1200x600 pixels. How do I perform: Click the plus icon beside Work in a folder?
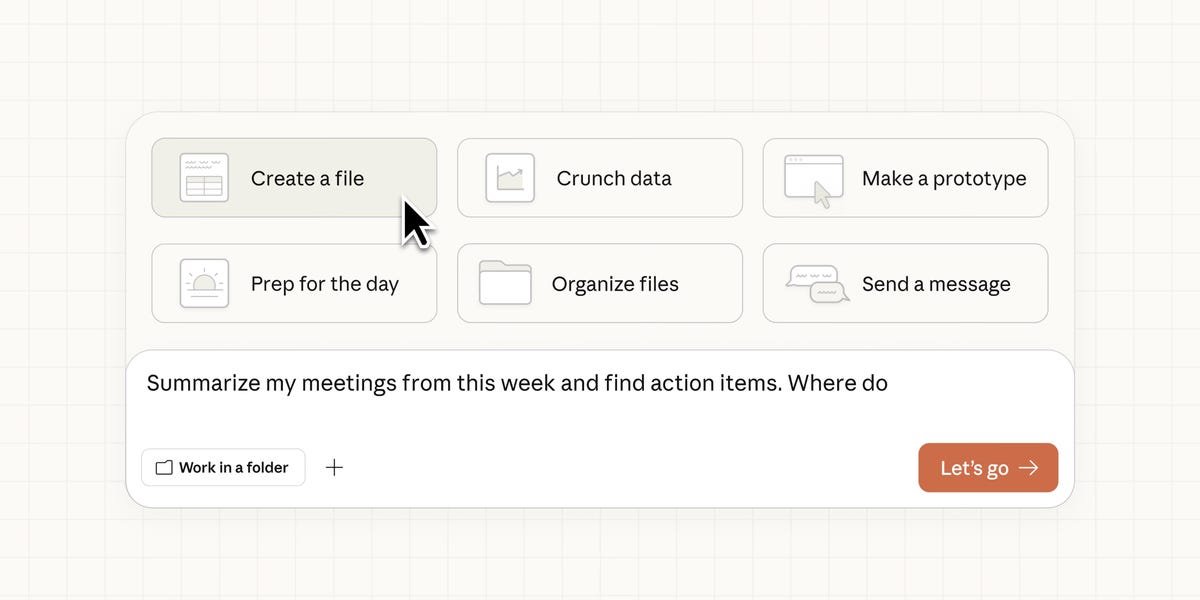(x=335, y=467)
